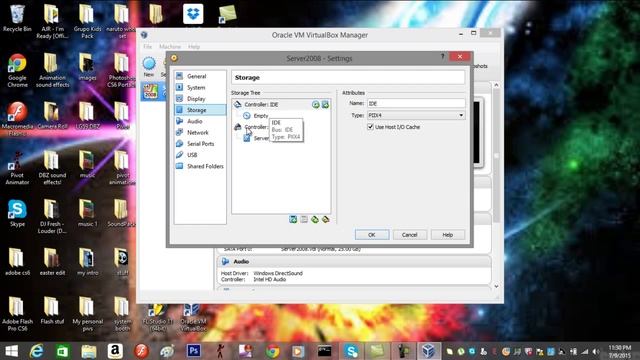Click New toolbar icon in VirtualBox Manager
This screenshot has width=640, height=360.
(149, 67)
